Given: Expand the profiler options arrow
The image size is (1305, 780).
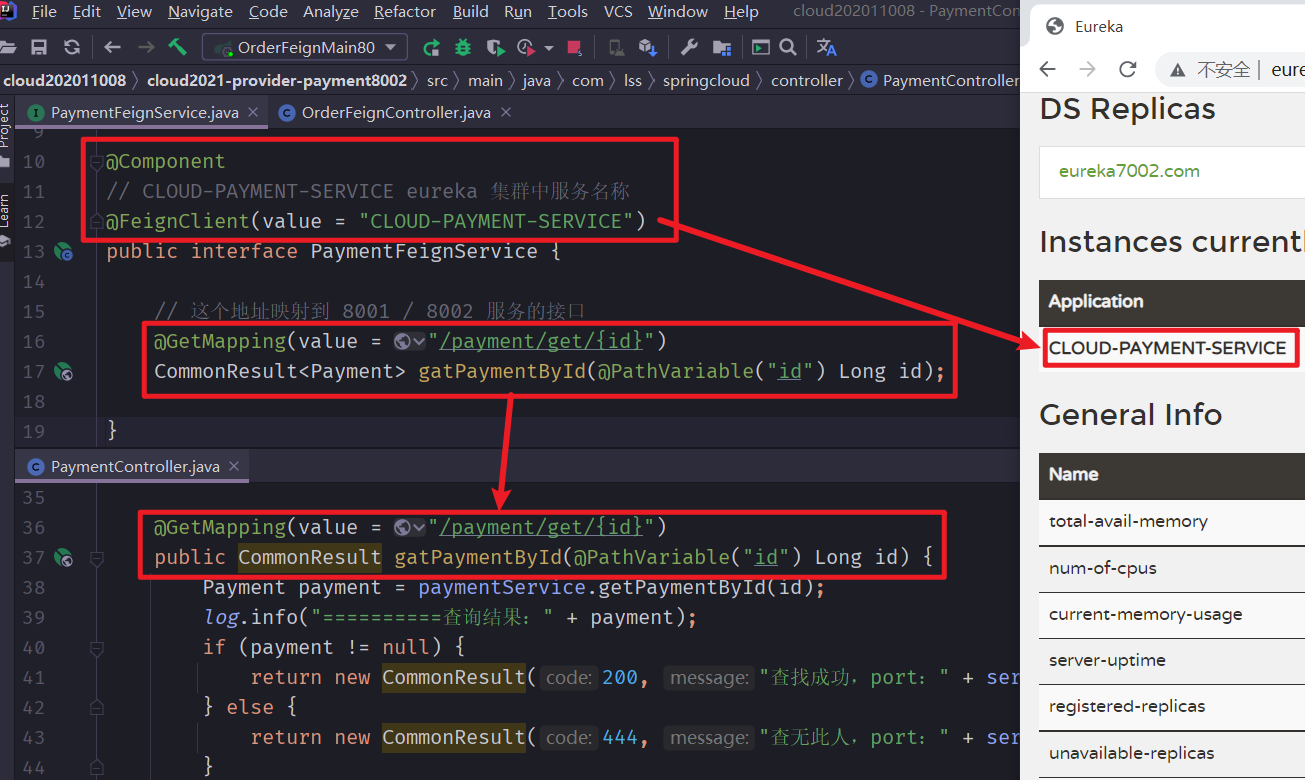Looking at the screenshot, I should point(549,48).
